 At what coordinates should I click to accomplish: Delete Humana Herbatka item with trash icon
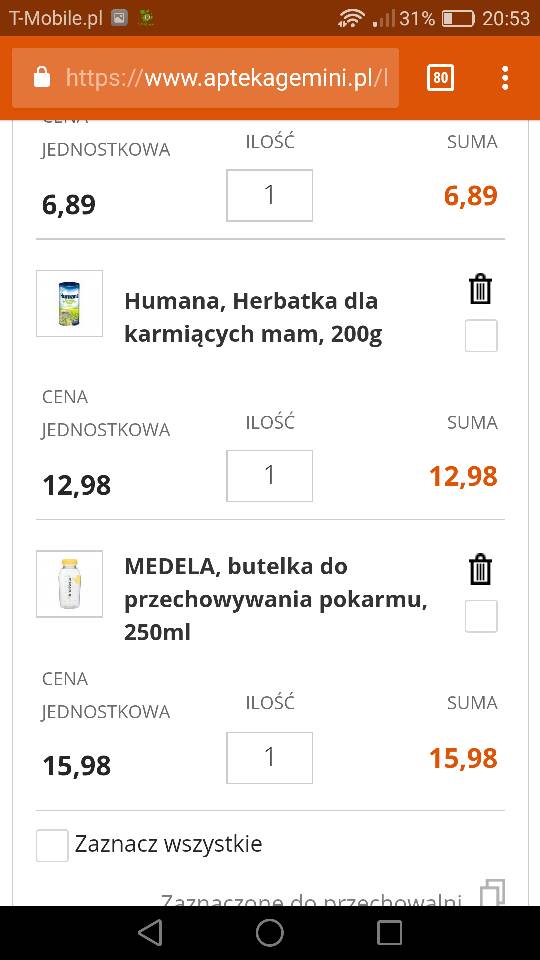click(481, 290)
